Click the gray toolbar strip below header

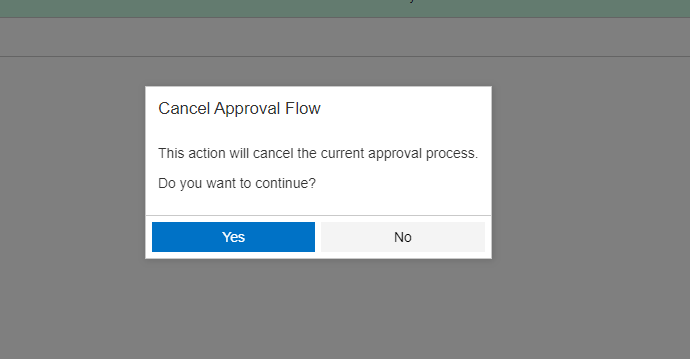(345, 37)
